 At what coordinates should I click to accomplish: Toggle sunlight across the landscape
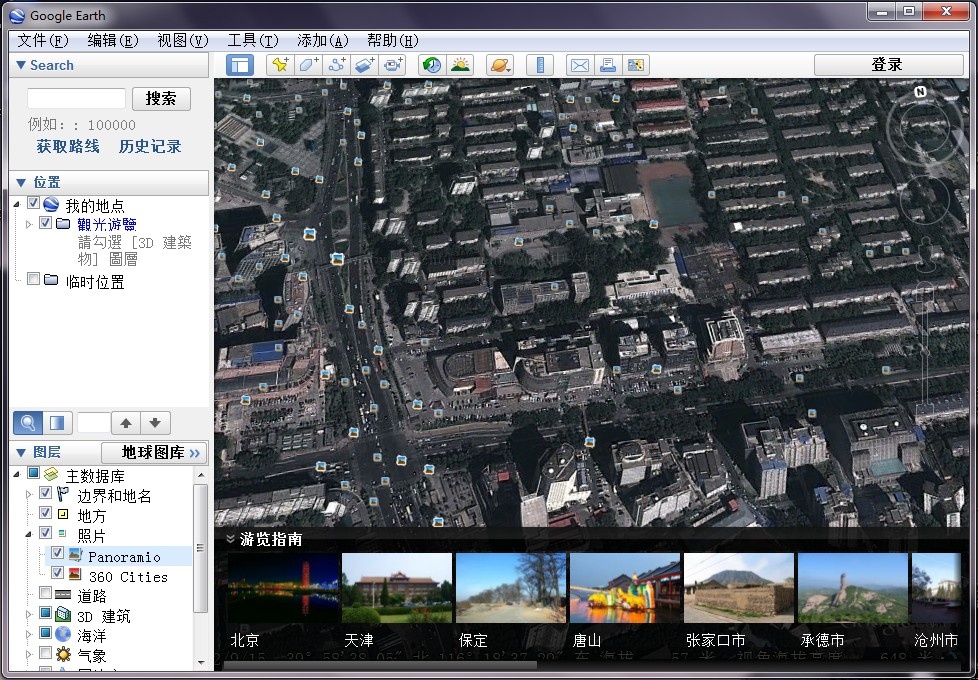[460, 64]
